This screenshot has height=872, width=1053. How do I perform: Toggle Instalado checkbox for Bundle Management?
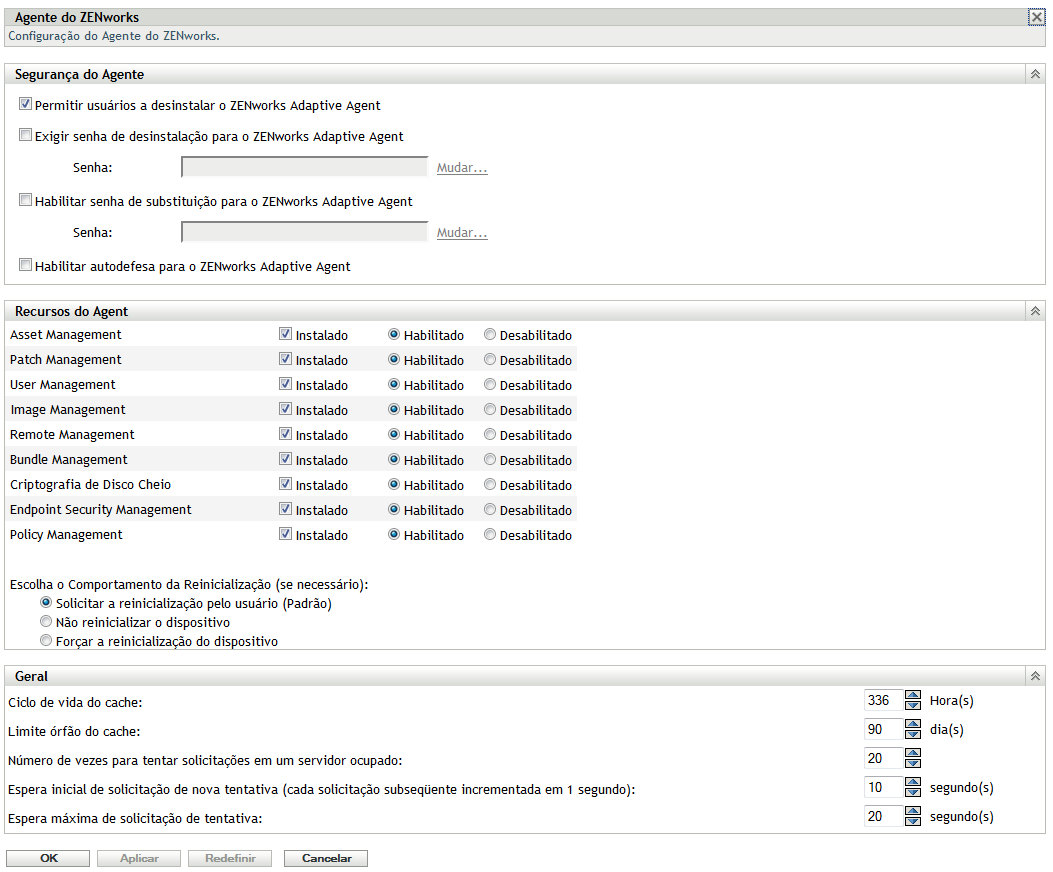point(285,459)
